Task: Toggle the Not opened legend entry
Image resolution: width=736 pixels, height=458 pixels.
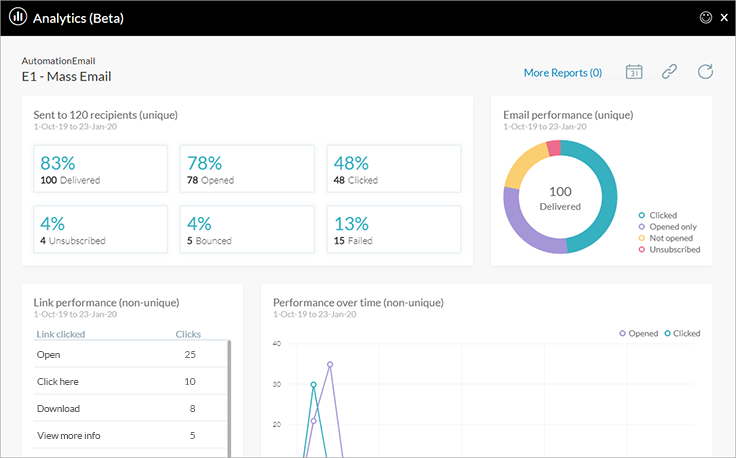Action: (670, 238)
